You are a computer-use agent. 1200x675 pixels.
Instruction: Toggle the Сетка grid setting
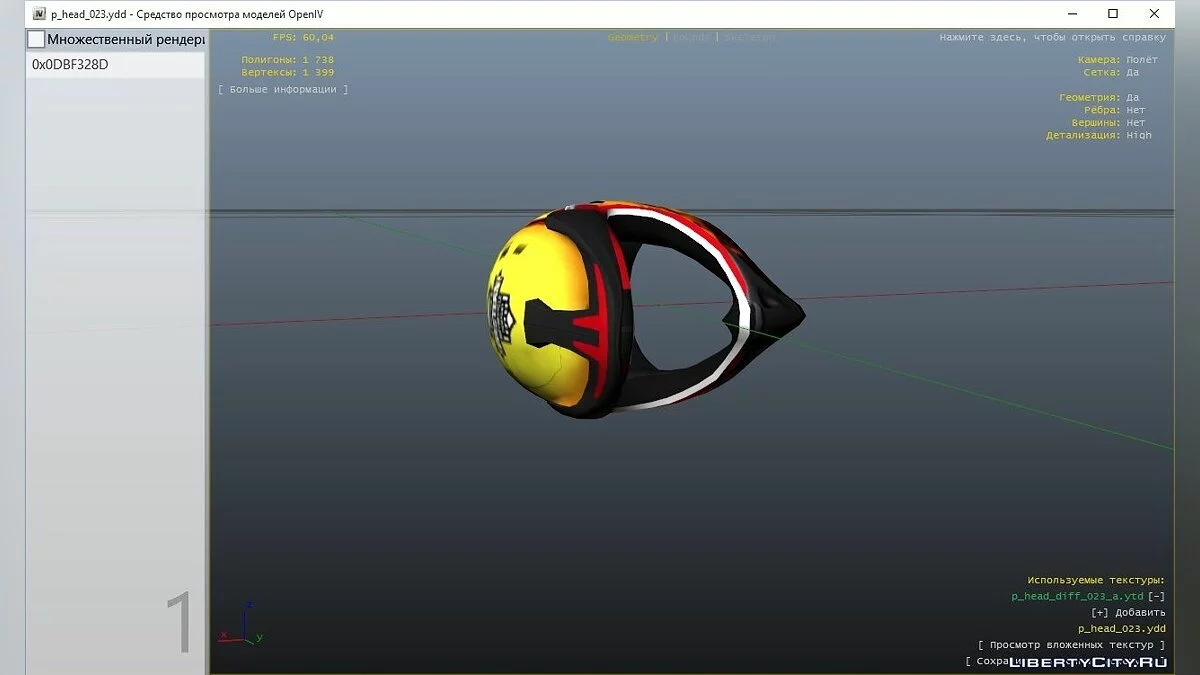coord(1132,72)
